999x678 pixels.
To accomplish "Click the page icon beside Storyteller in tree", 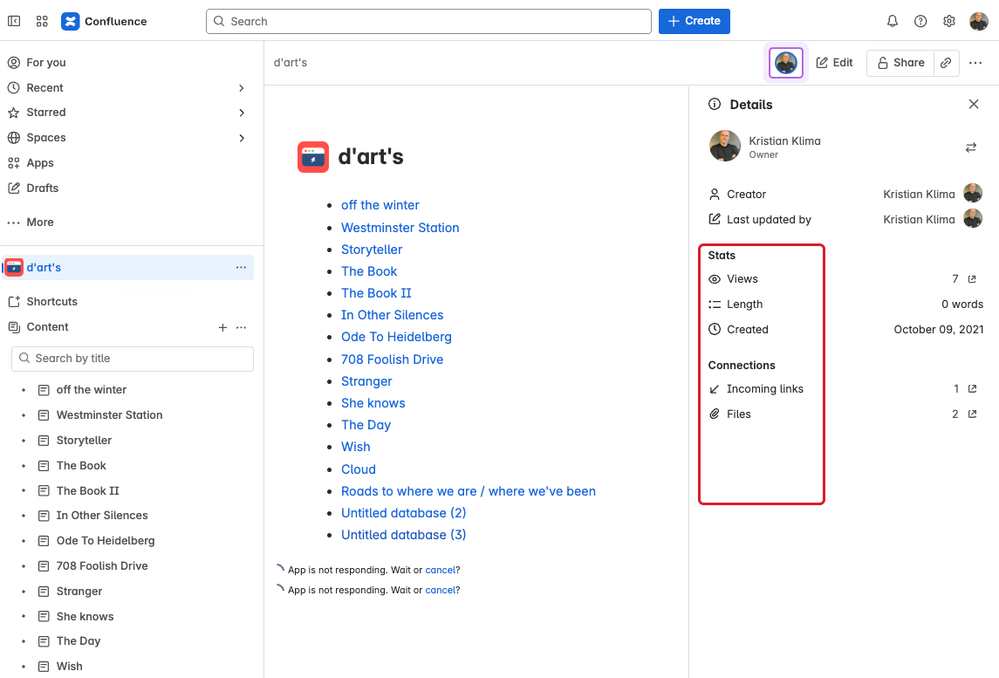I will coord(43,440).
